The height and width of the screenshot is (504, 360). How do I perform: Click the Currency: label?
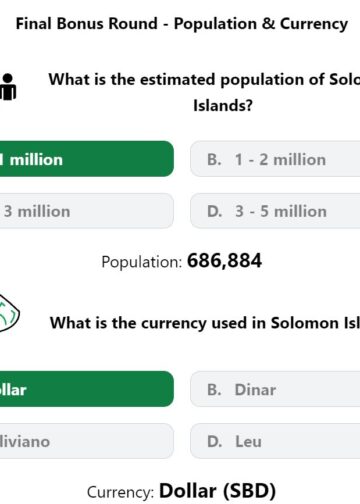[121, 492]
